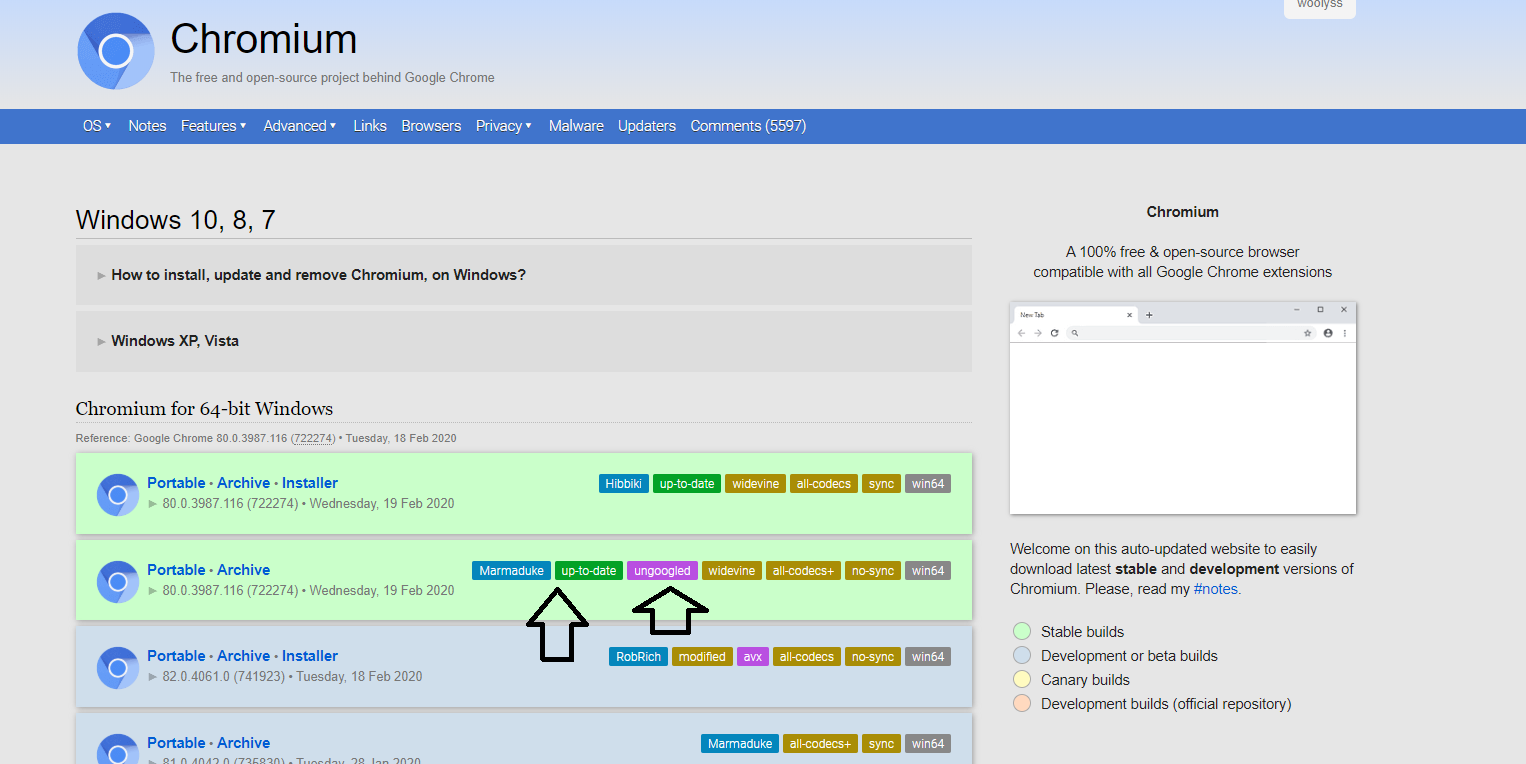Click the blue RobRich author tag
This screenshot has width=1526, height=764.
(x=638, y=657)
